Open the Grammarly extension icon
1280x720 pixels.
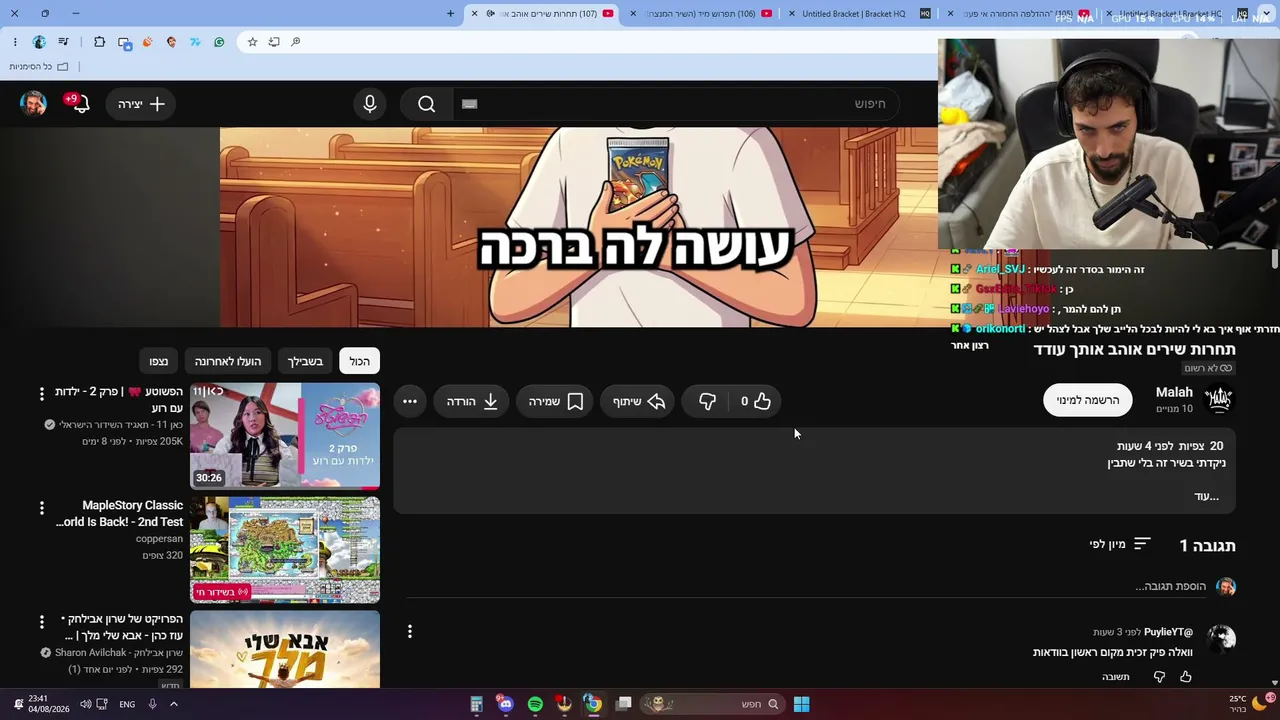pos(219,42)
